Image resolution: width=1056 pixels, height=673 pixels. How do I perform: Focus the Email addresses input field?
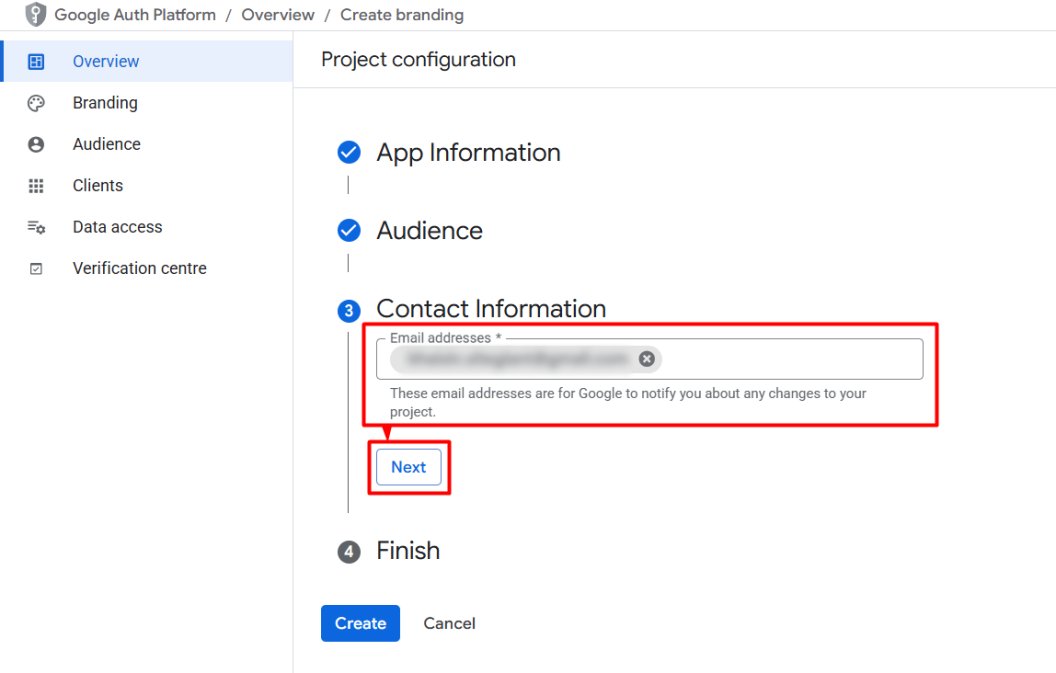649,359
